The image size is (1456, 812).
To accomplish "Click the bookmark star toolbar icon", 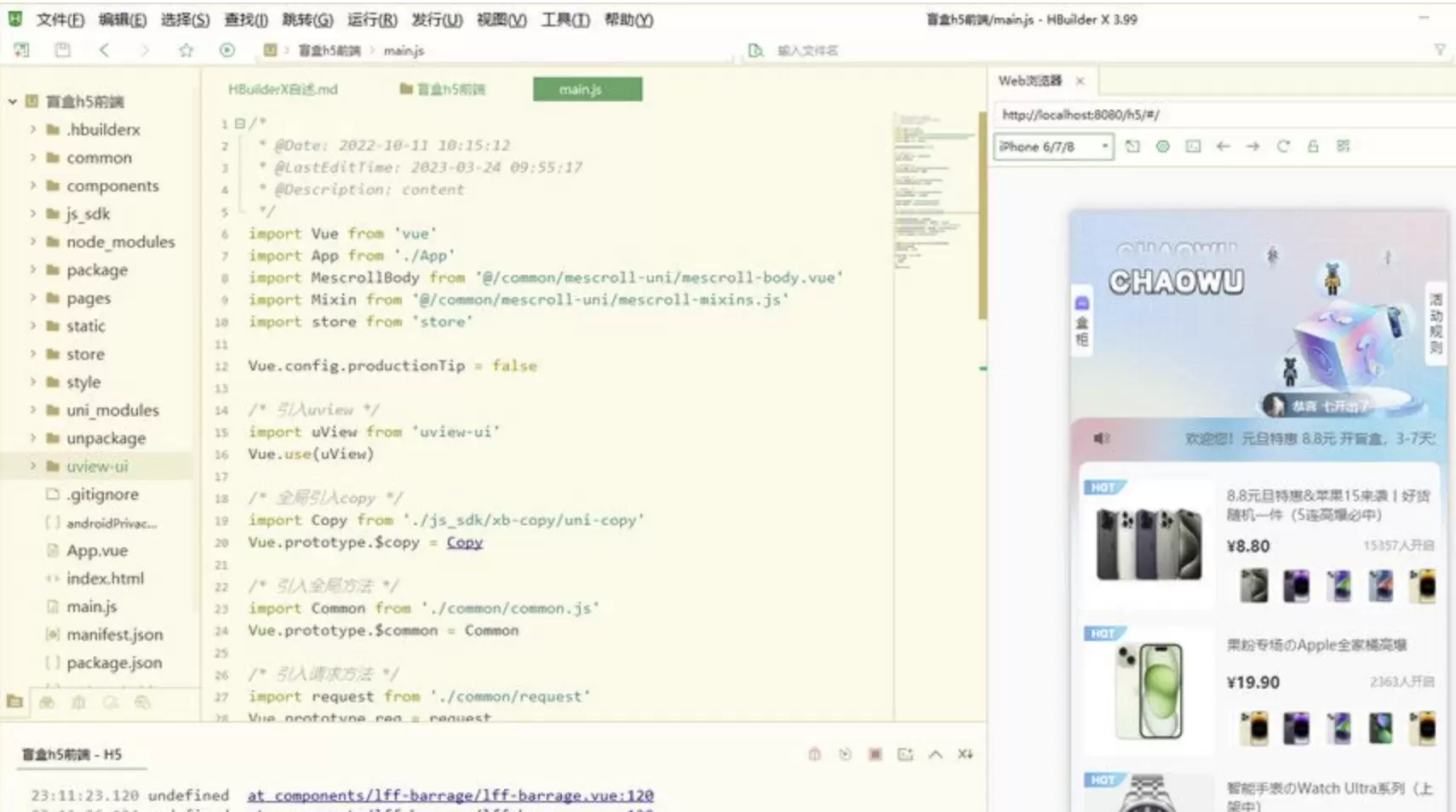I will click(186, 50).
